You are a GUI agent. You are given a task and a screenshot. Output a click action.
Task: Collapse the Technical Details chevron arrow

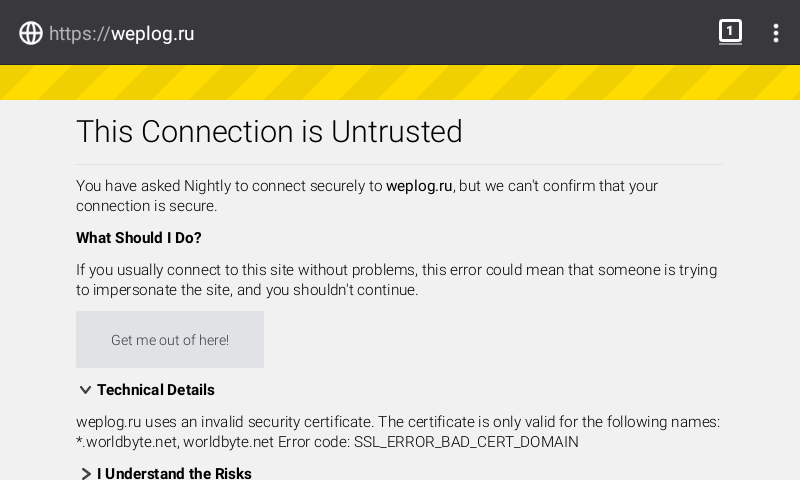coord(85,390)
